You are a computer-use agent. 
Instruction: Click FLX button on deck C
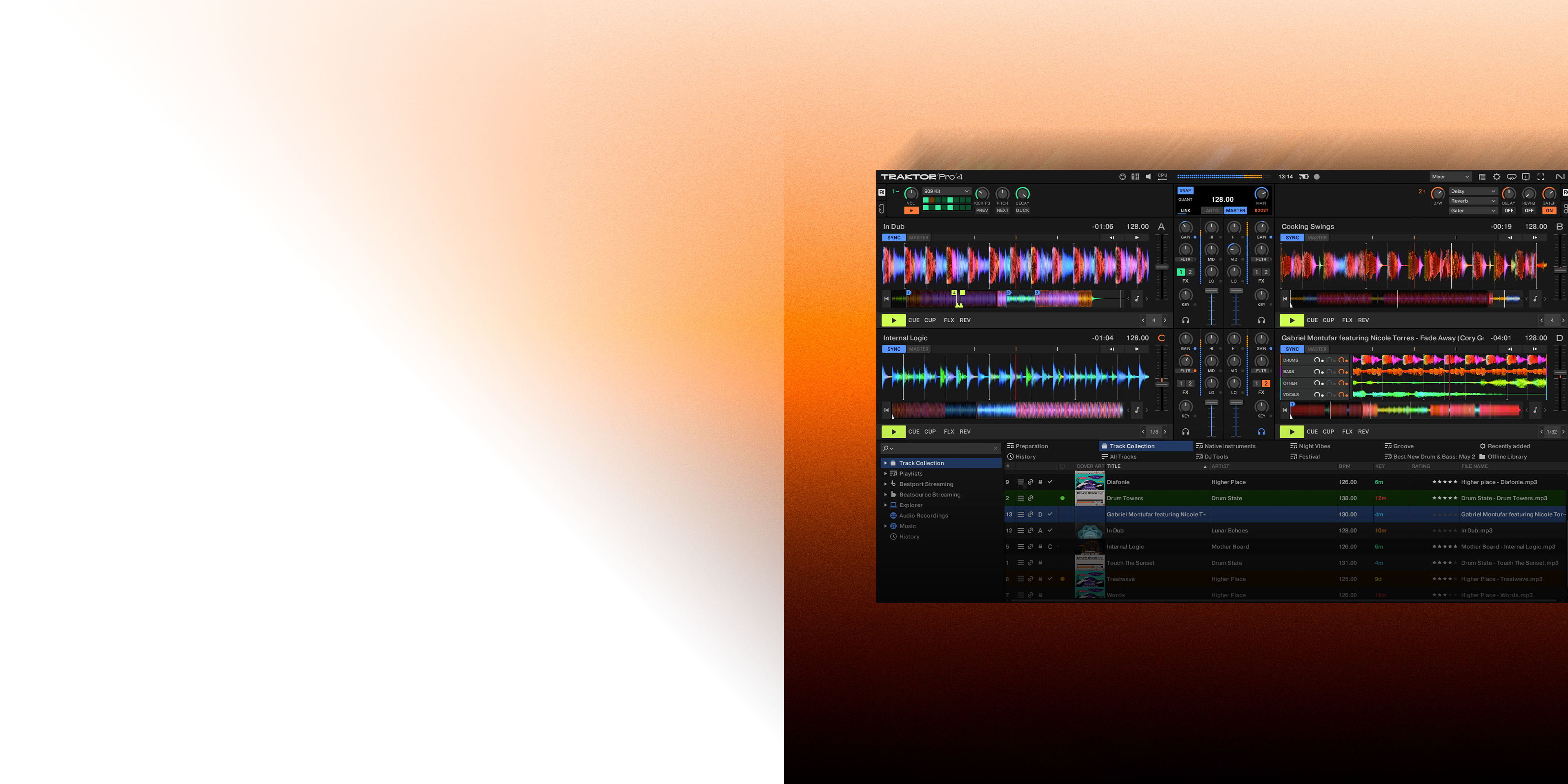pos(949,432)
